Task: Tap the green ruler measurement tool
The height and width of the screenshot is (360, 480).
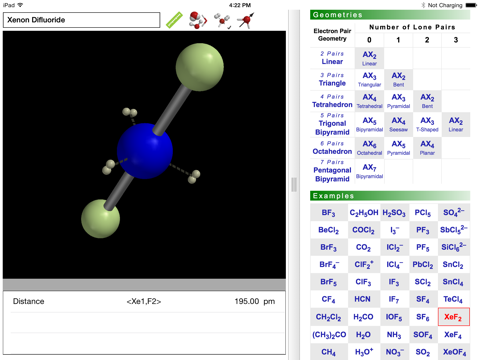Action: [174, 20]
